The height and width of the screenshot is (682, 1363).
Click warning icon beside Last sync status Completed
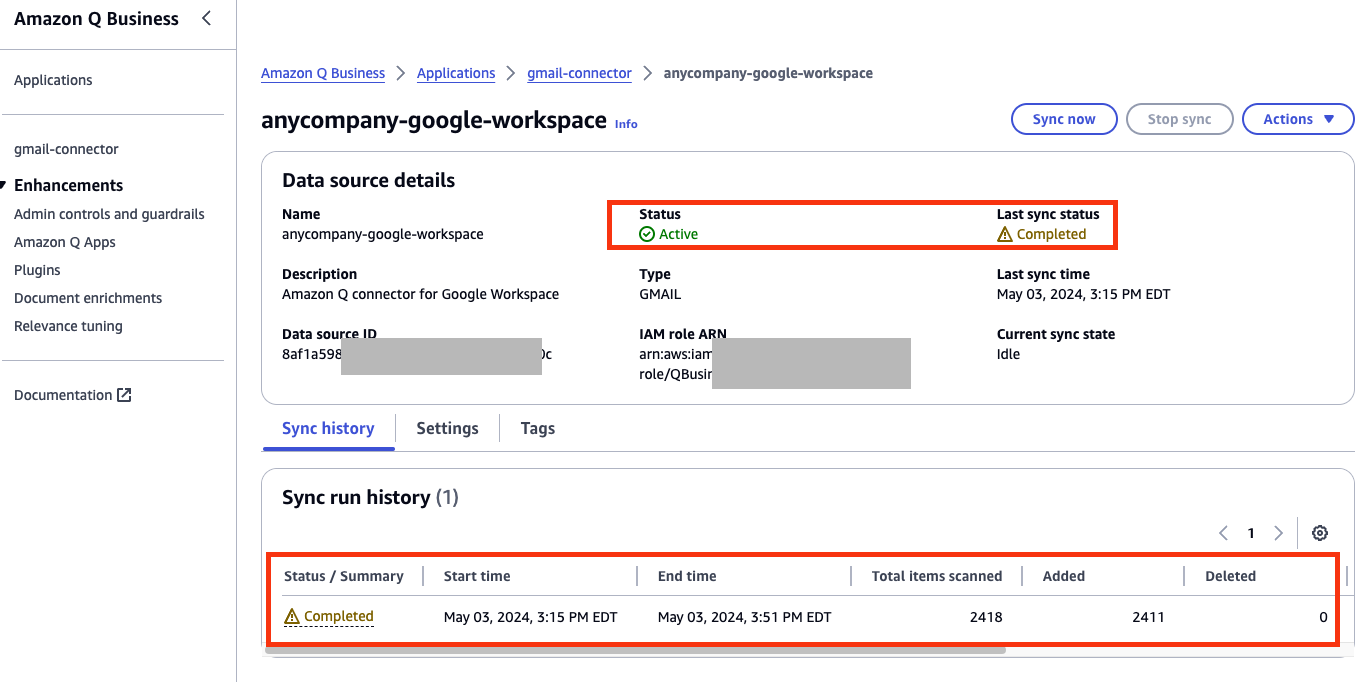(1005, 234)
